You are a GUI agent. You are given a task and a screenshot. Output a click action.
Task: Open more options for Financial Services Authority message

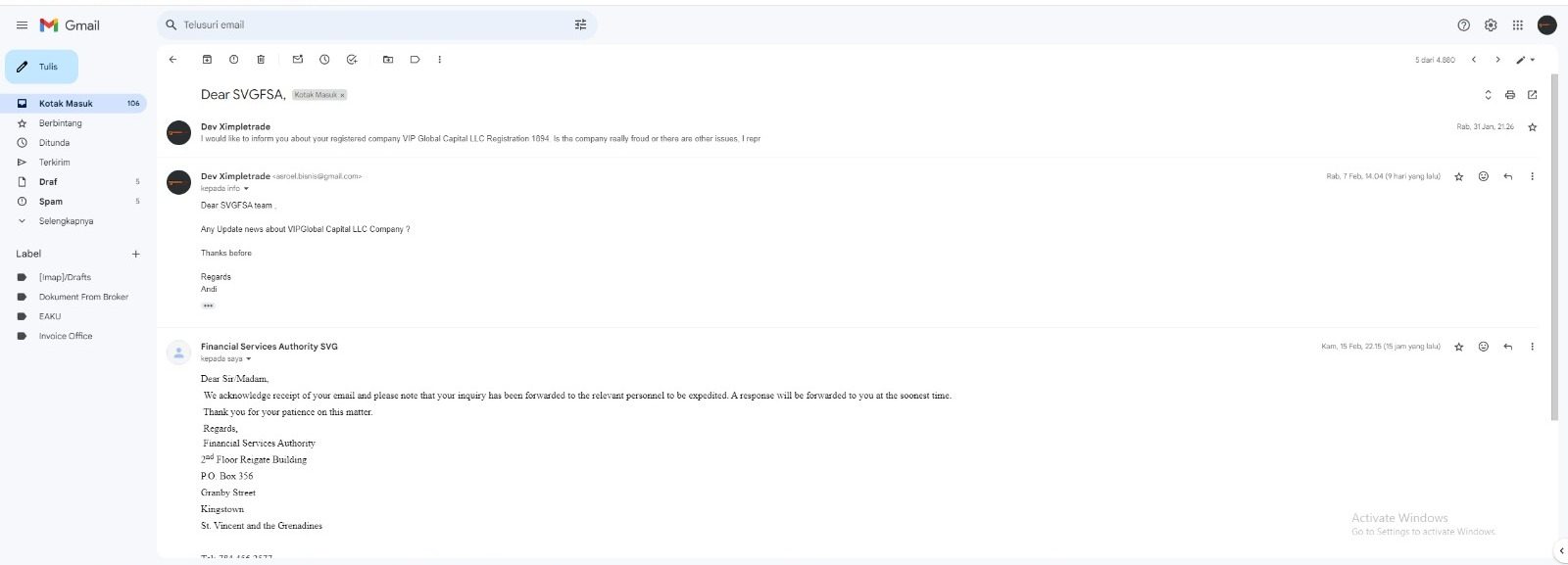[x=1533, y=347]
